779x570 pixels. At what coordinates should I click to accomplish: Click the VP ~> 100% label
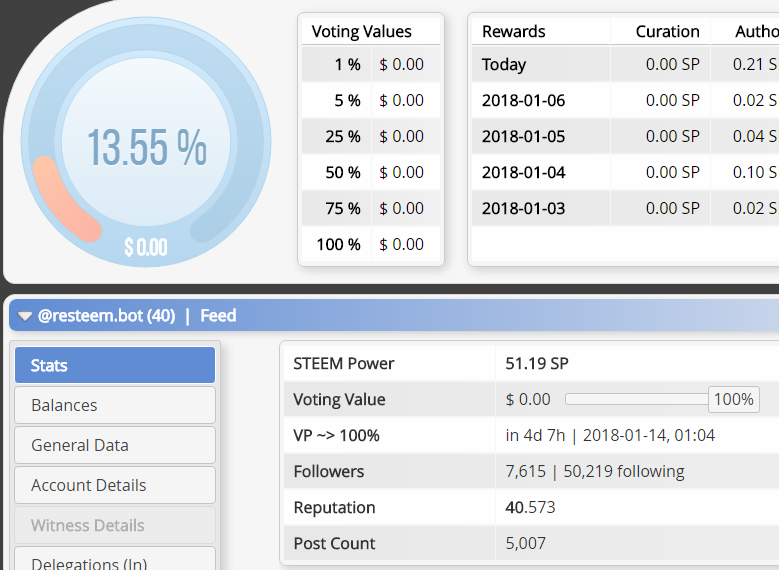336,435
